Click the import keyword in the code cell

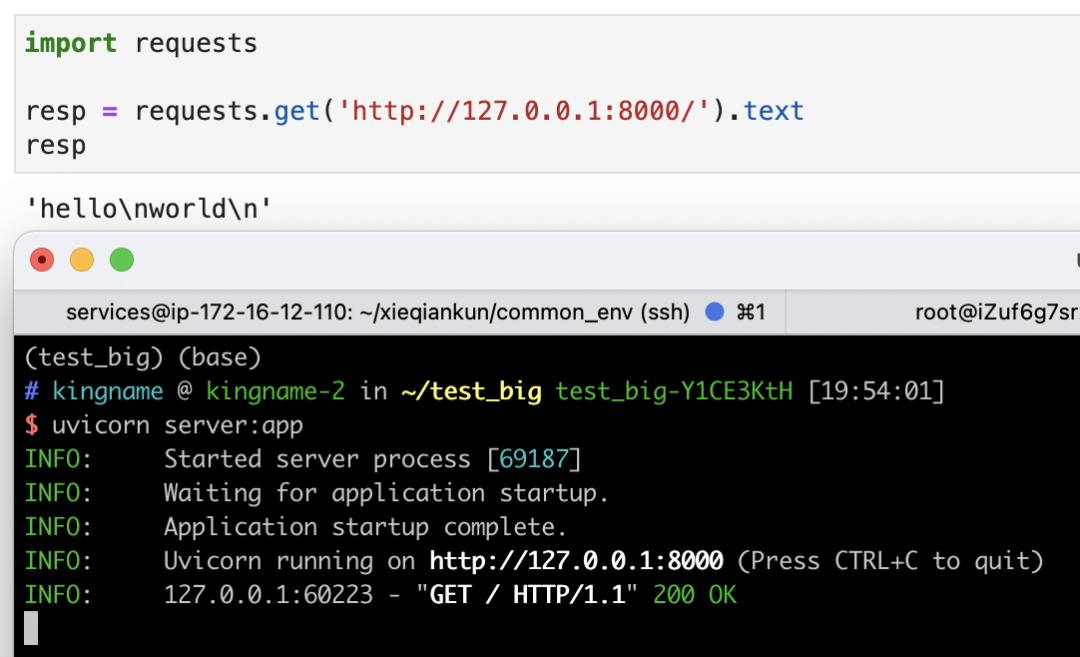70,44
